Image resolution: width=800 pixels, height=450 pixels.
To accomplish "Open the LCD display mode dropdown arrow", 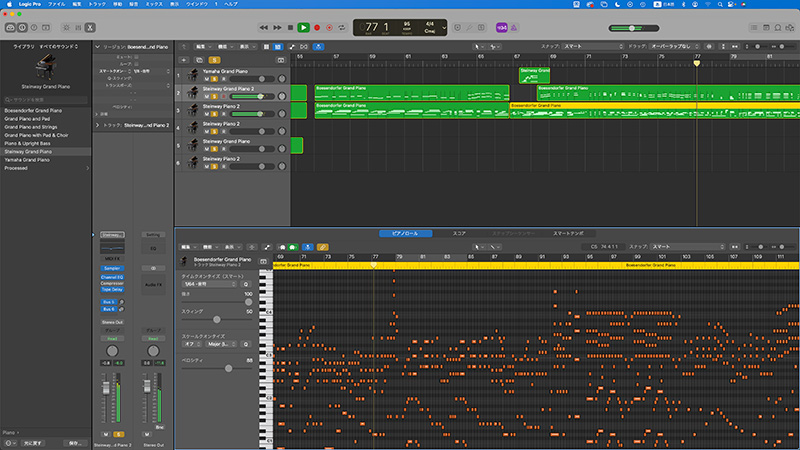I will (444, 28).
